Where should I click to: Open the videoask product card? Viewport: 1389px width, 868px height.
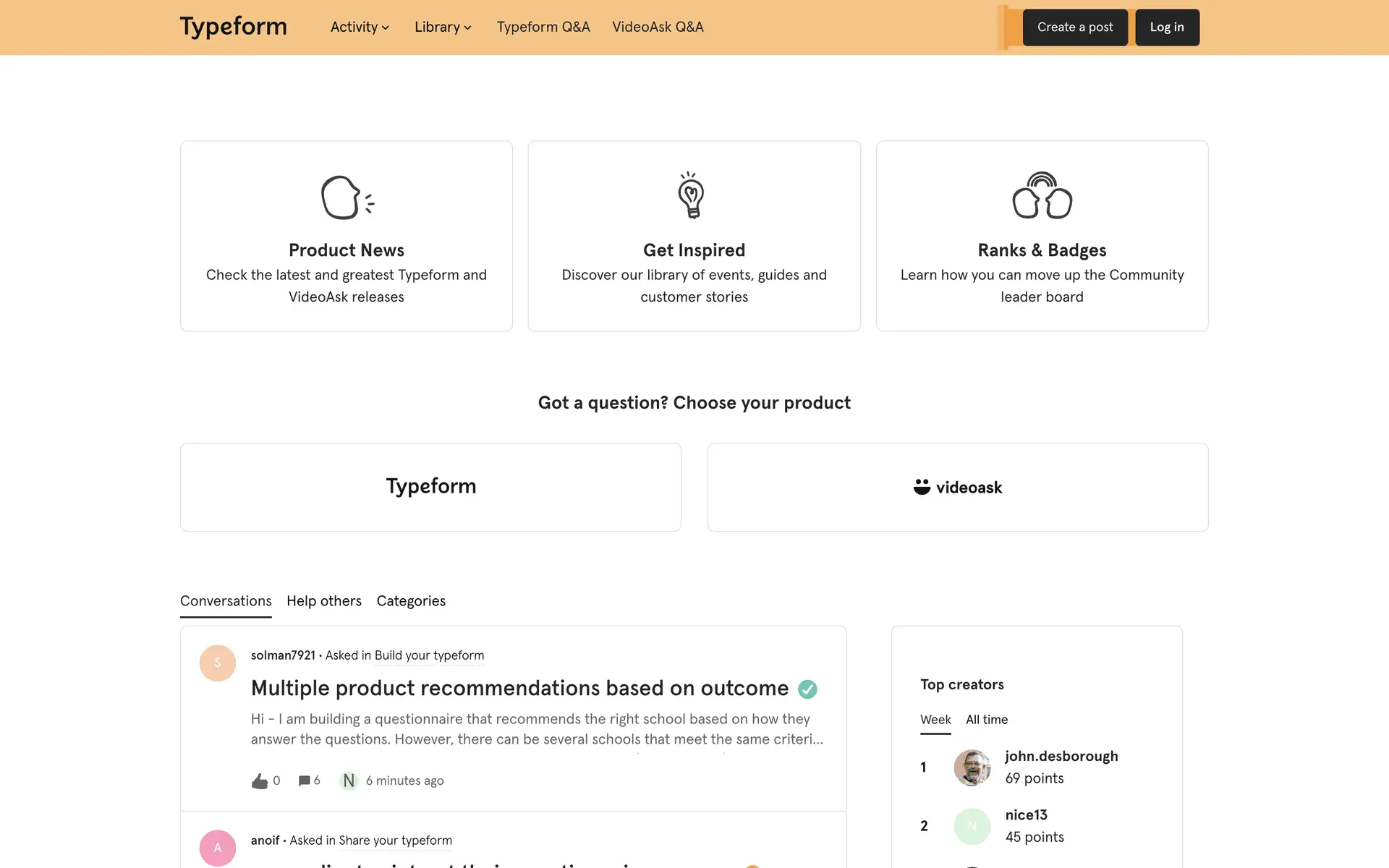tap(957, 487)
